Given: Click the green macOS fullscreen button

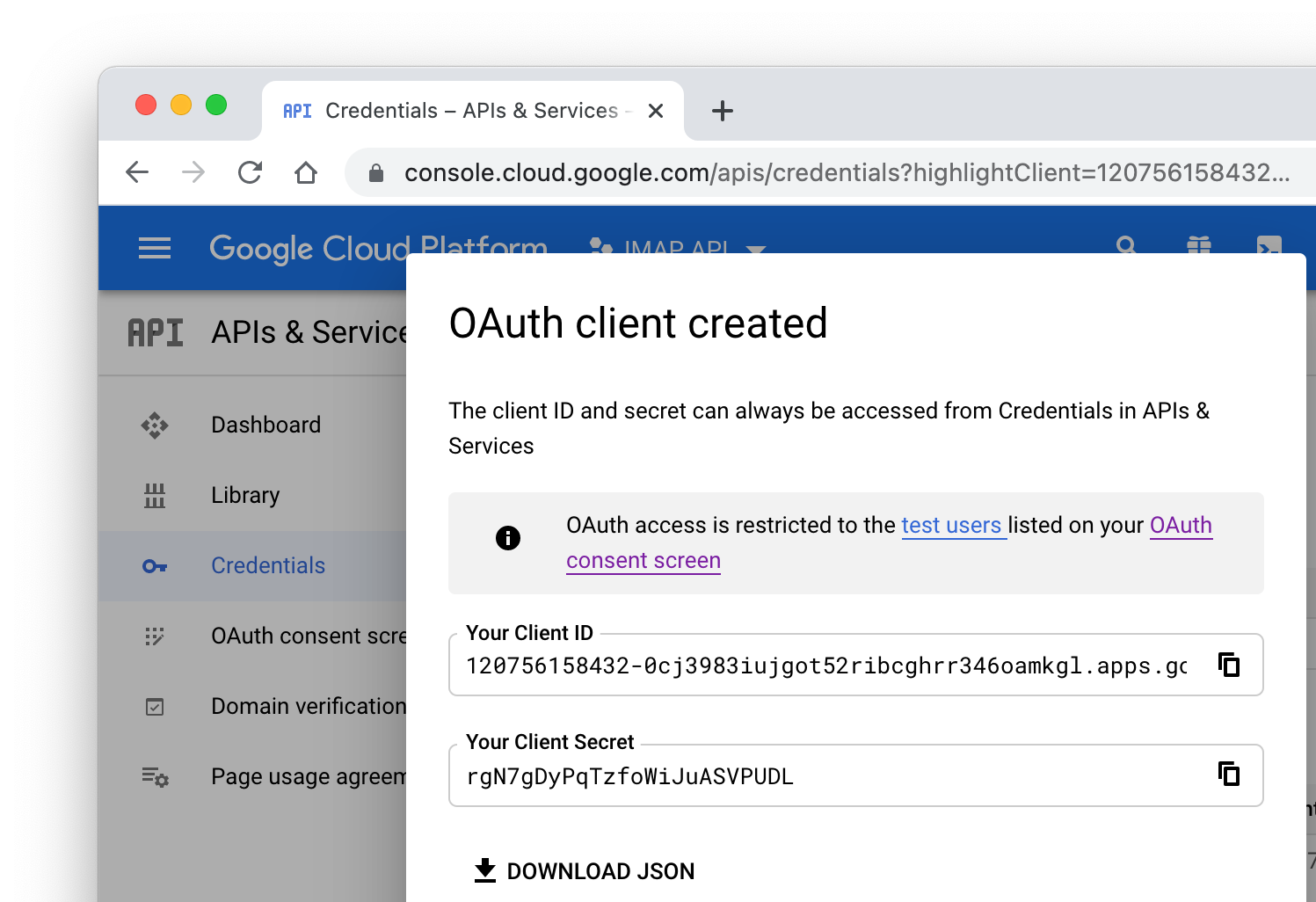Looking at the screenshot, I should pos(216,105).
